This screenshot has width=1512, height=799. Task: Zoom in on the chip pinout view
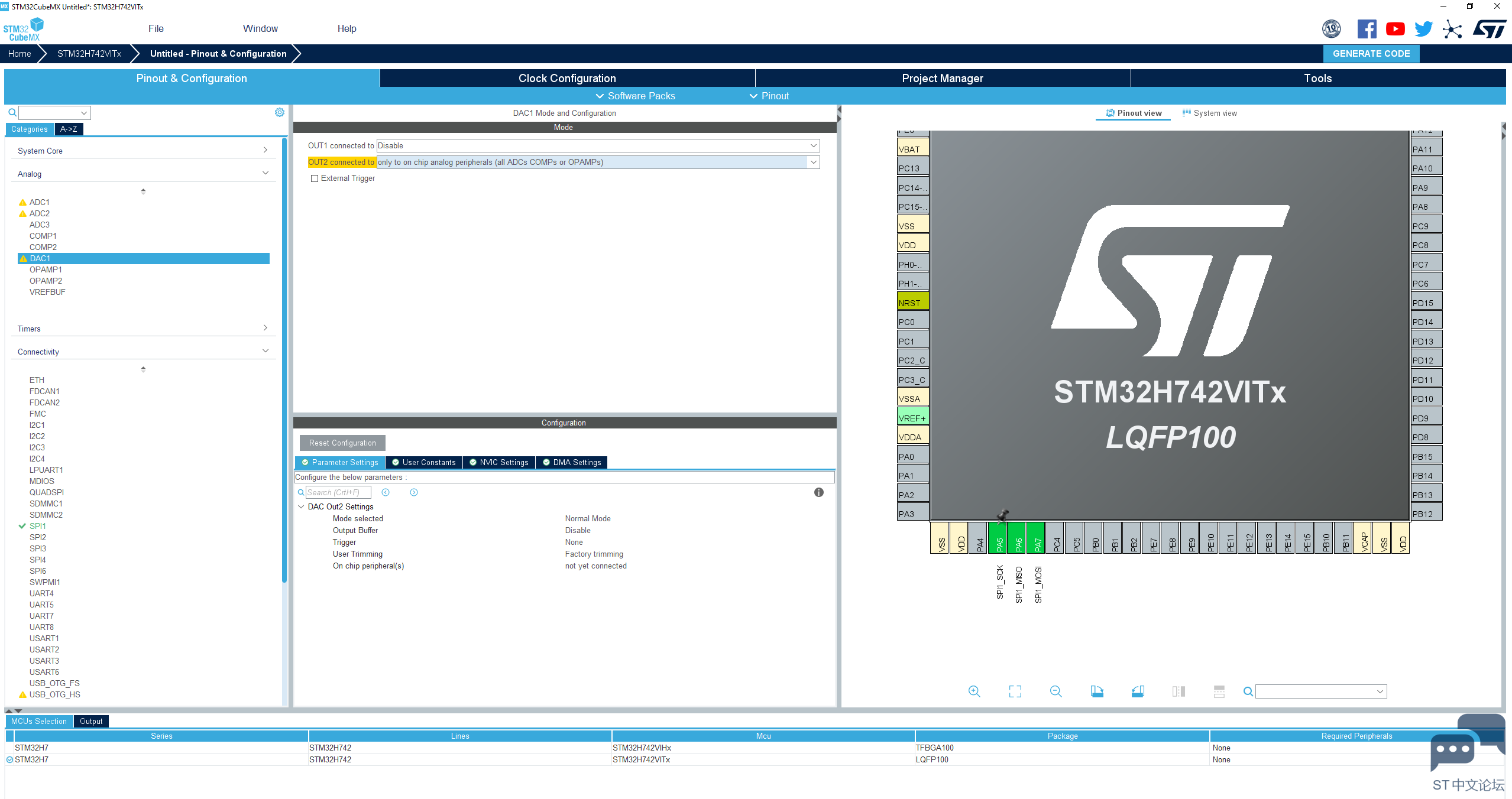pos(974,691)
